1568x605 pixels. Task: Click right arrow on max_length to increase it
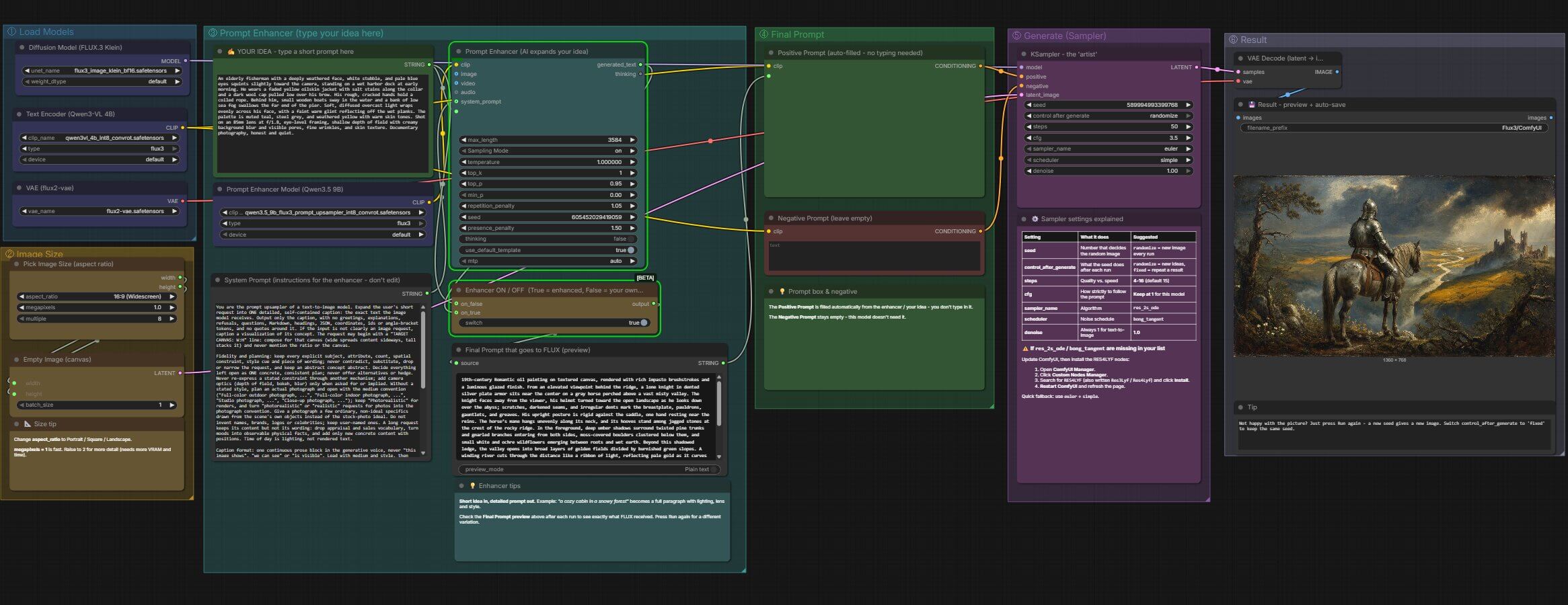coord(632,140)
